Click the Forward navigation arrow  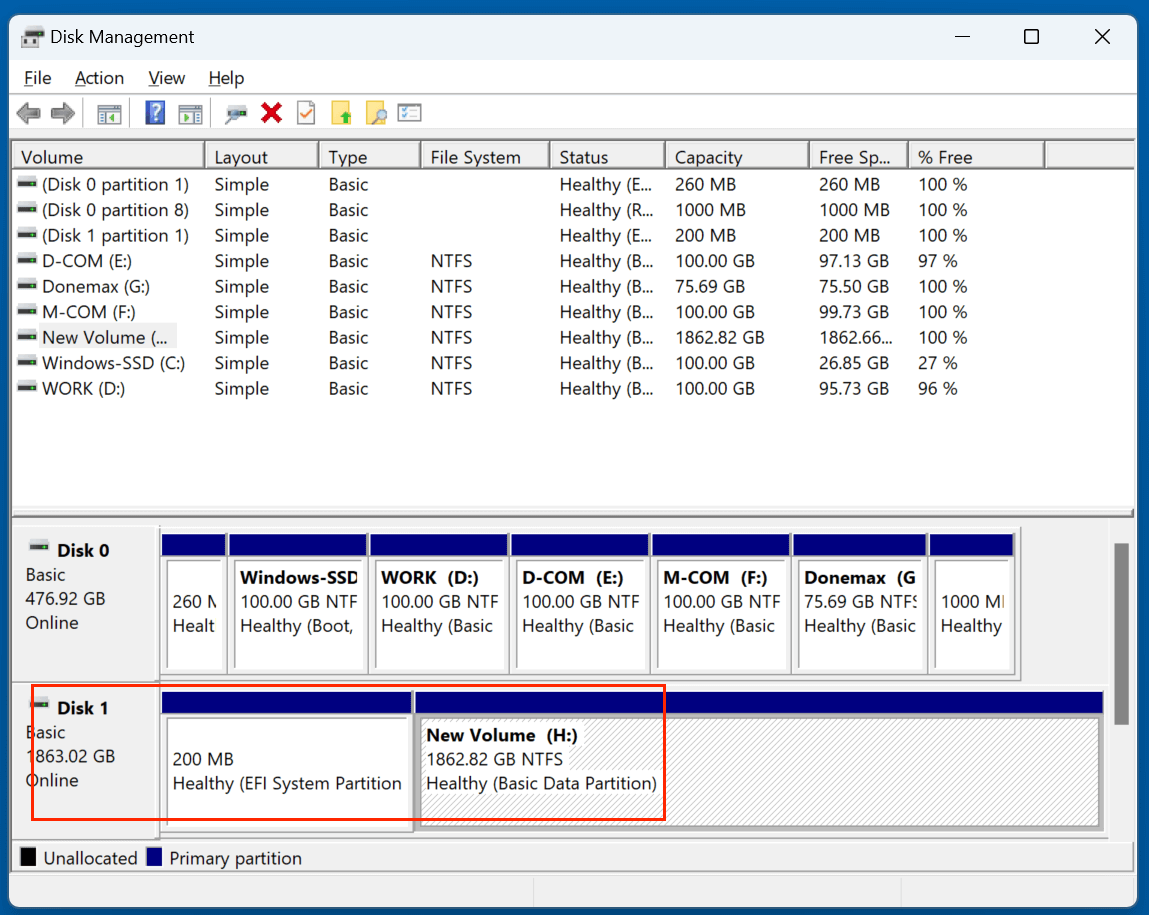pos(62,112)
